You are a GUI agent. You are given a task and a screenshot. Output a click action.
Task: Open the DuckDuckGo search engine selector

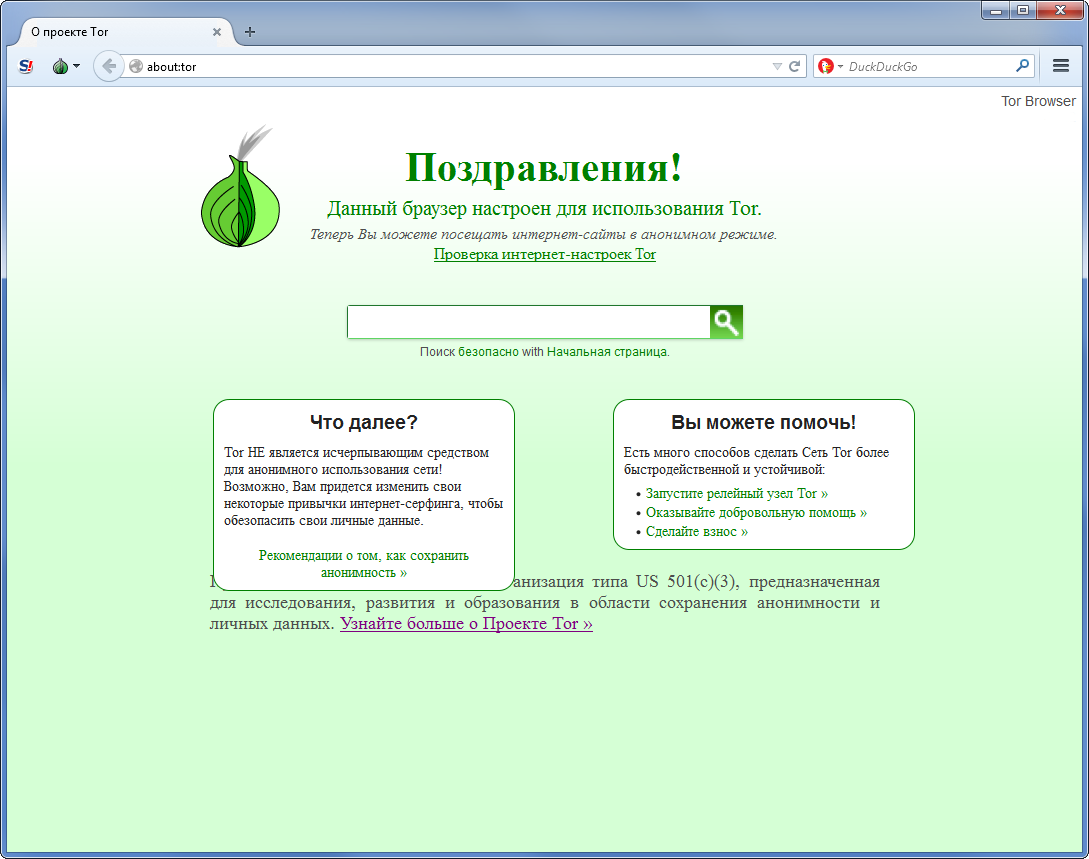[x=830, y=67]
